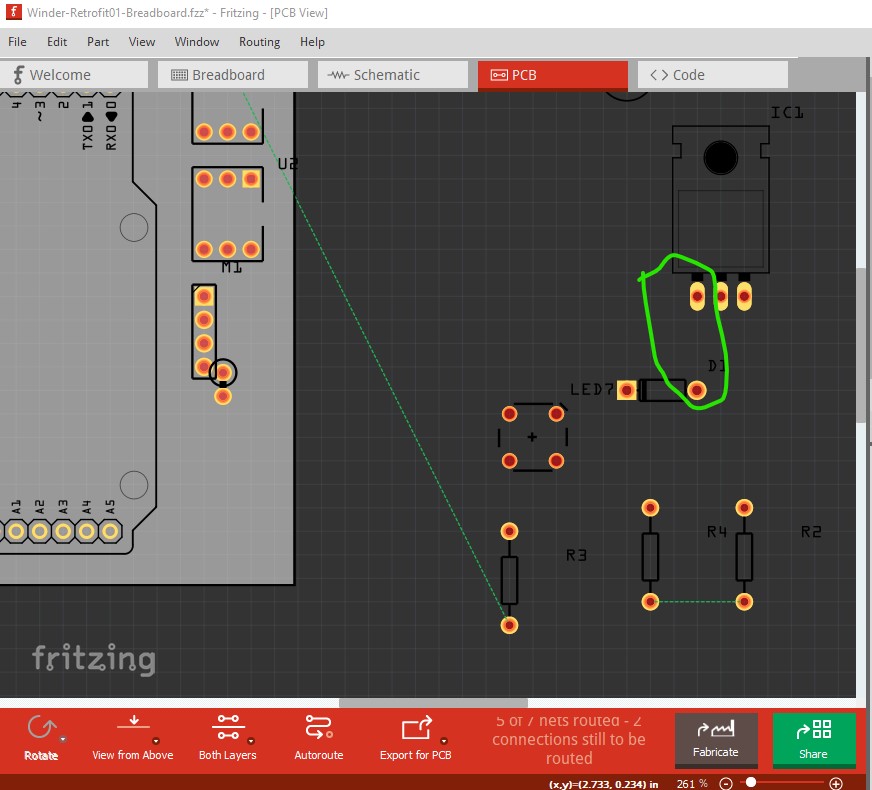Click the bottom pad of R3
The image size is (872, 790).
click(x=509, y=625)
